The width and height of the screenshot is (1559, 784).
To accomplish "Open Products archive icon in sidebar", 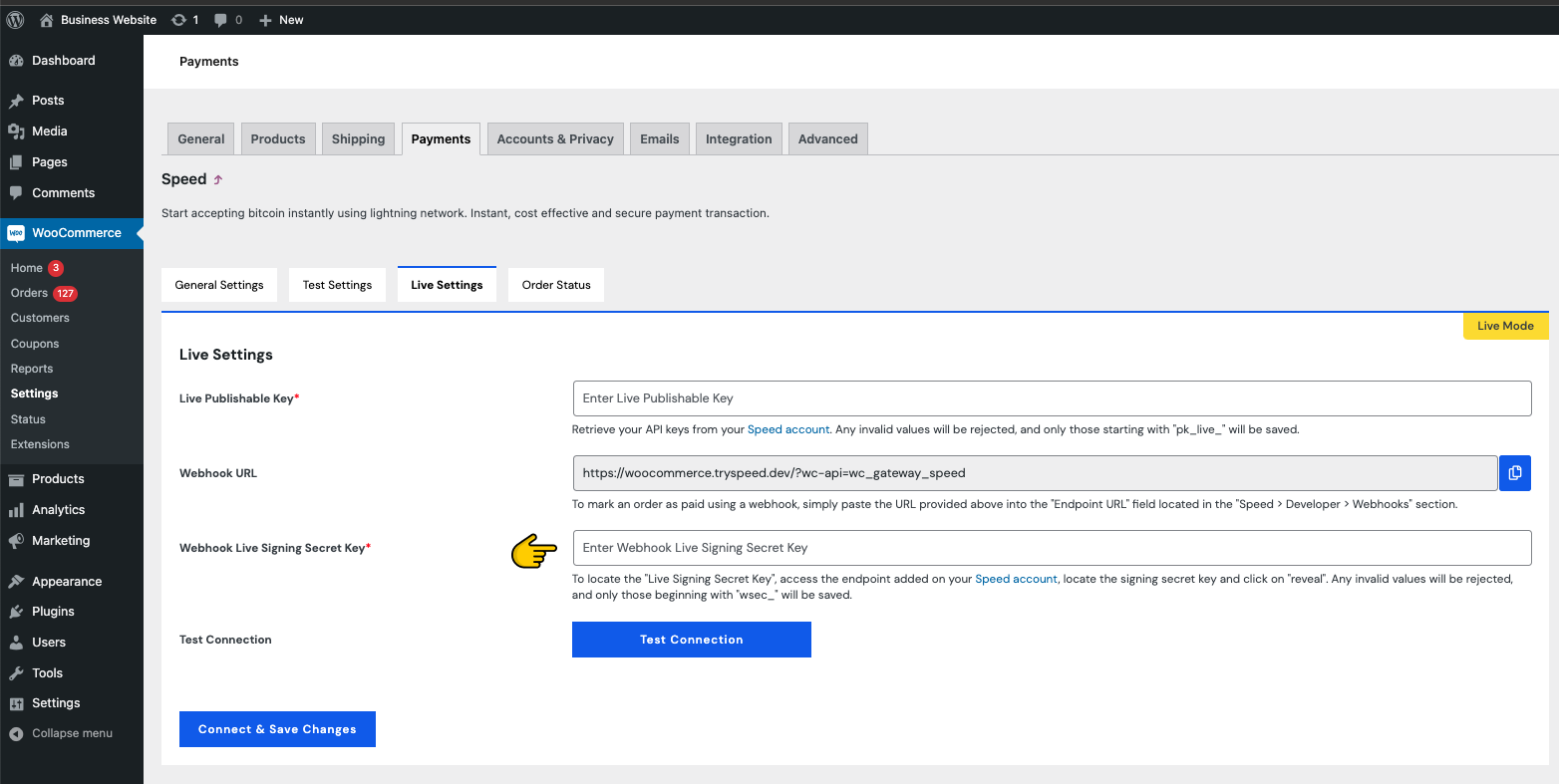I will pos(16,479).
